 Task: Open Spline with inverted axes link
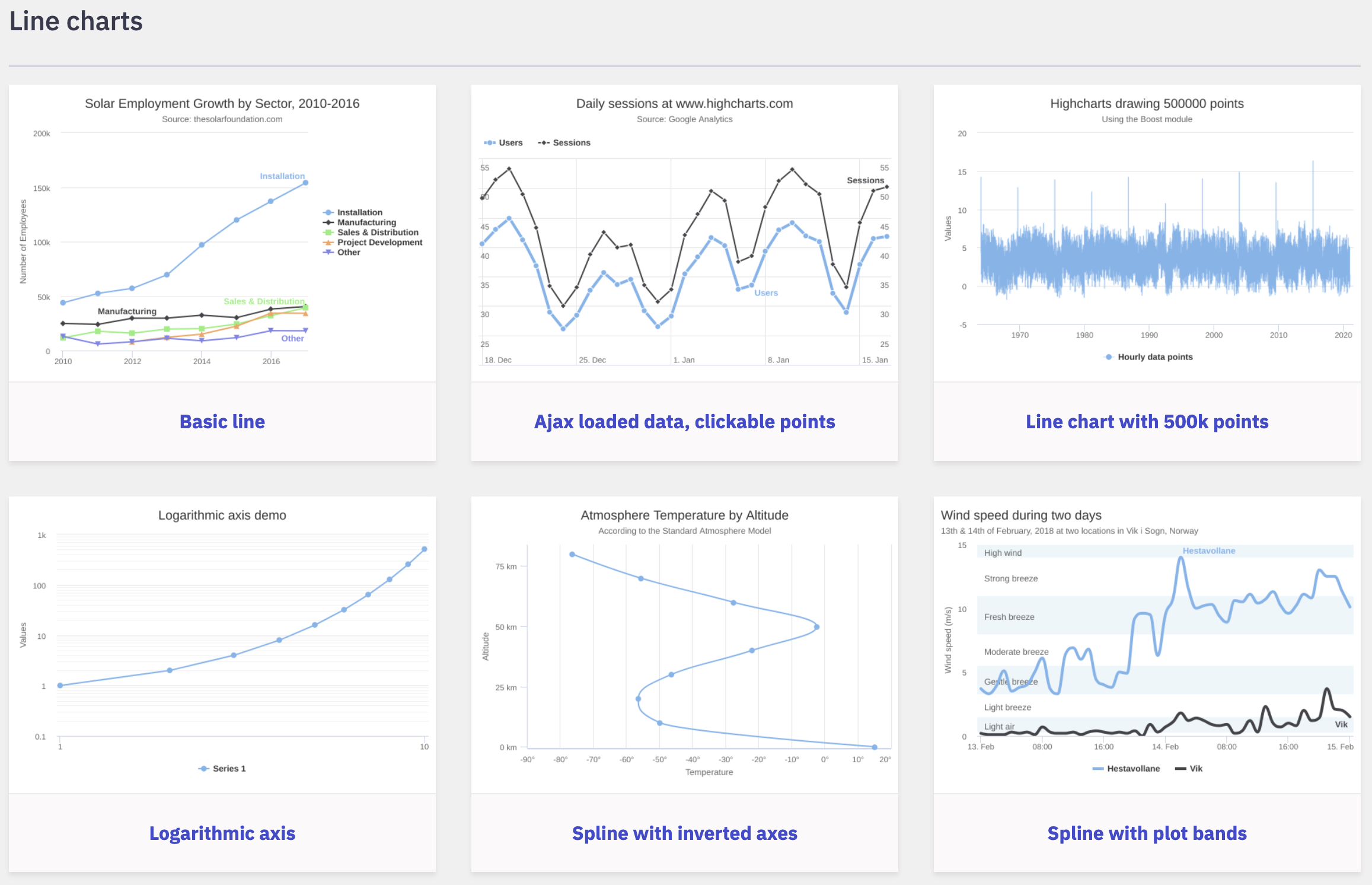click(684, 833)
